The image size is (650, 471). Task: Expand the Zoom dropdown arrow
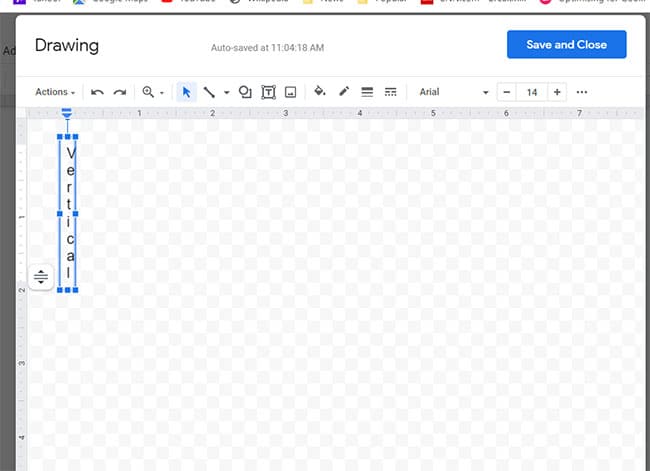[x=162, y=92]
